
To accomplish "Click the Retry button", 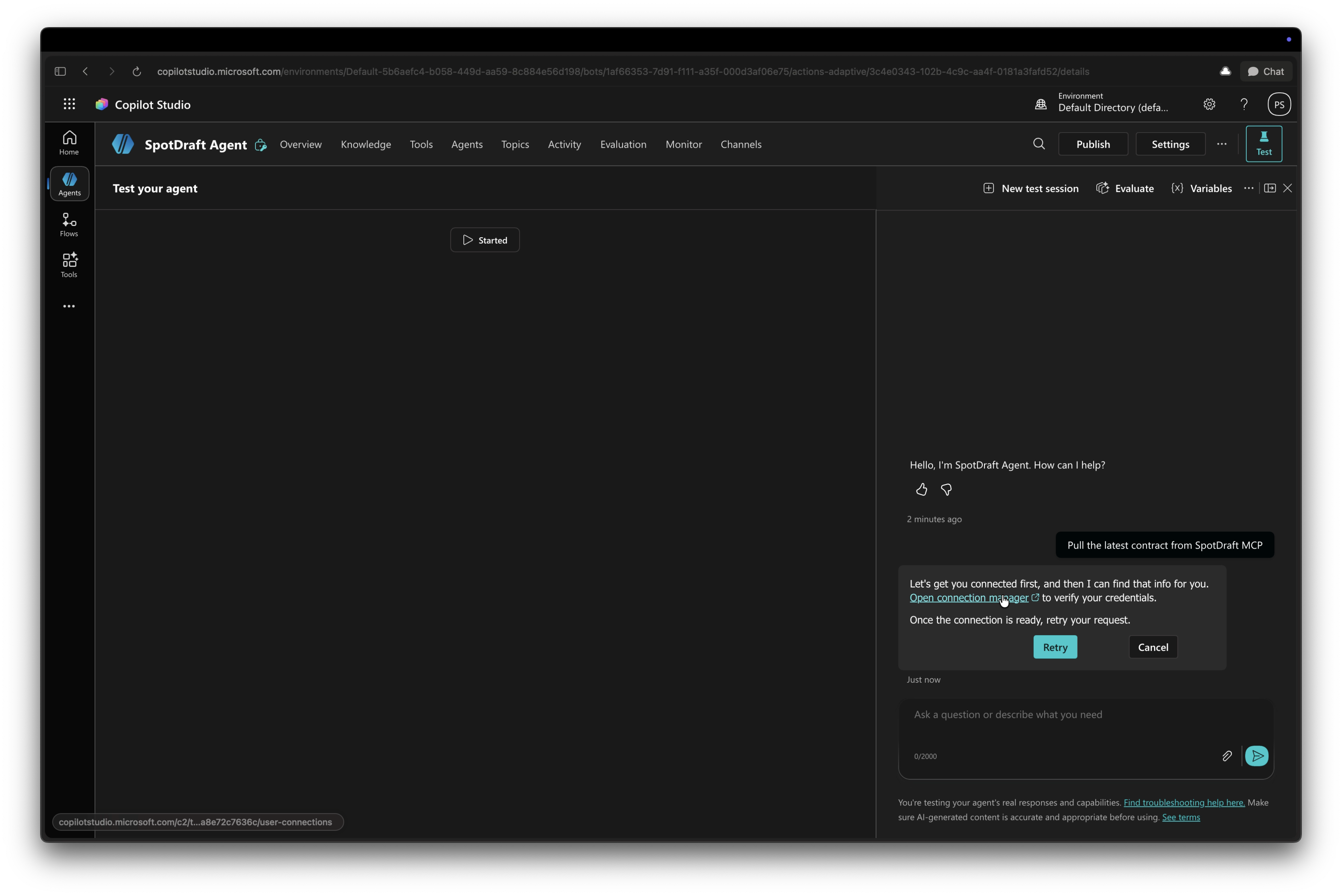I will (1055, 647).
